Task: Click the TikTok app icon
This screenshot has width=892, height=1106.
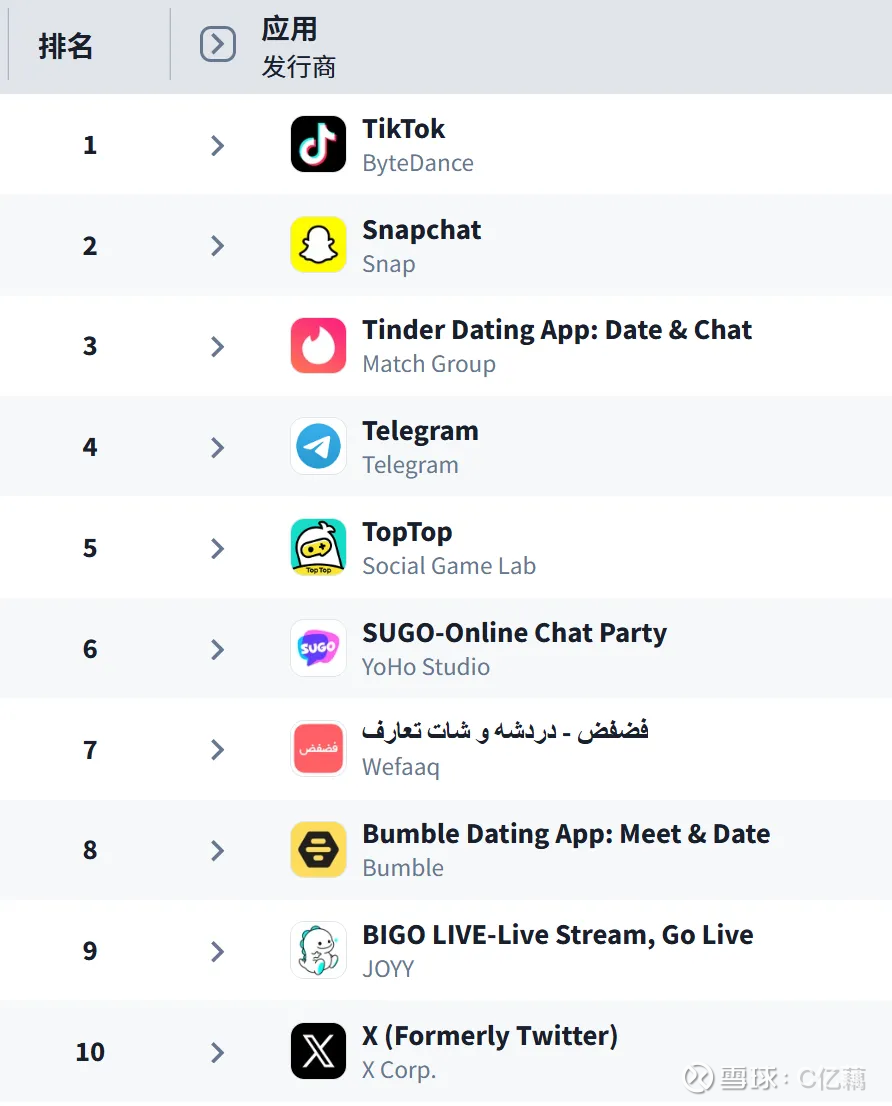Action: (318, 144)
